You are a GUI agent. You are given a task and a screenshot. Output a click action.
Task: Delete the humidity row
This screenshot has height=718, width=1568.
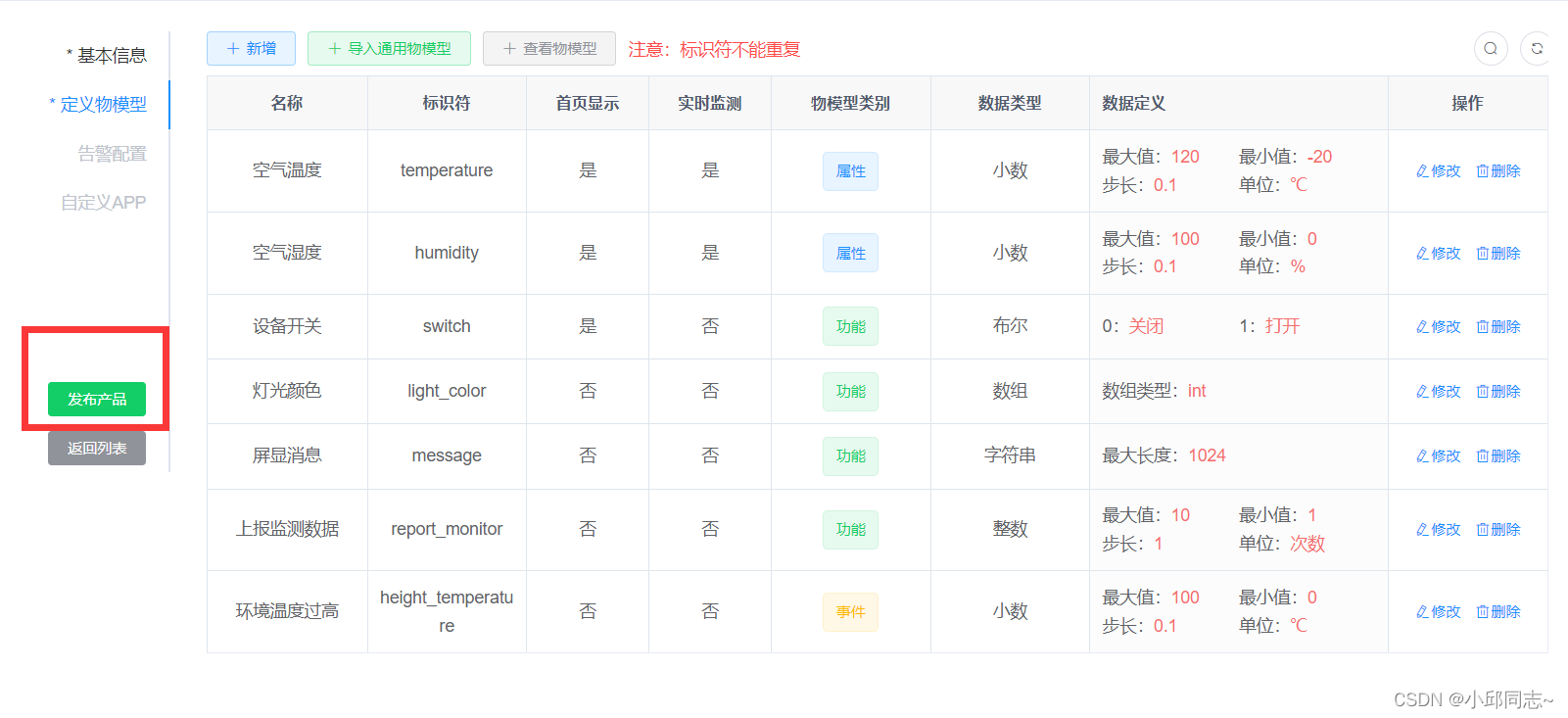tap(1498, 253)
